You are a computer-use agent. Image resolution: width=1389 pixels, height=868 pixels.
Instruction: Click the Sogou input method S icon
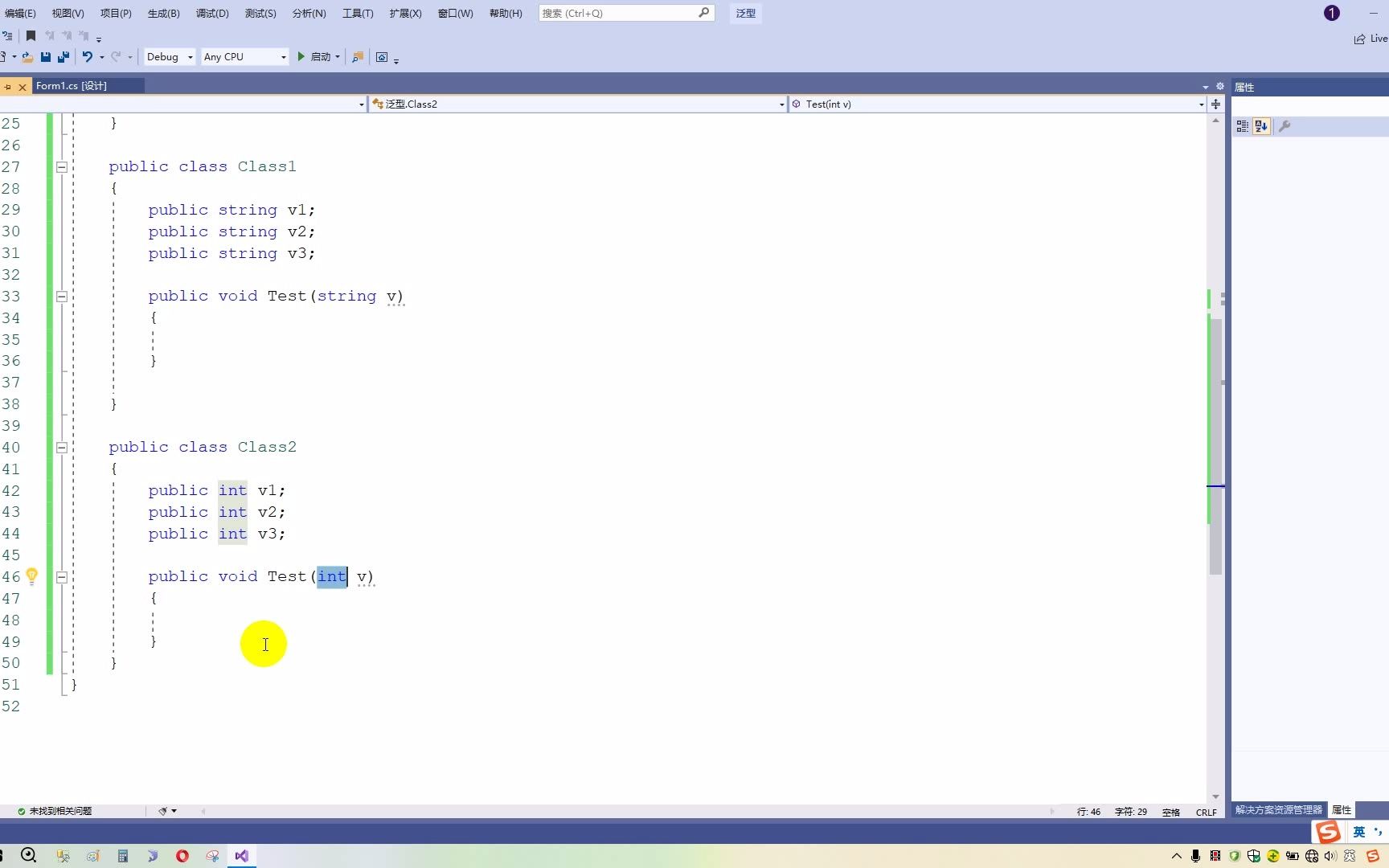[x=1328, y=832]
